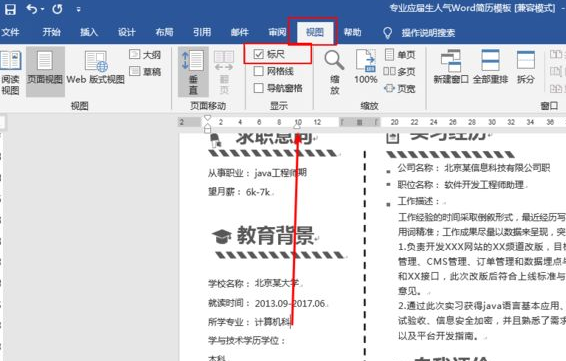Click the 望月薪：6k-7k line
This screenshot has height=361, width=566.
coord(239,192)
